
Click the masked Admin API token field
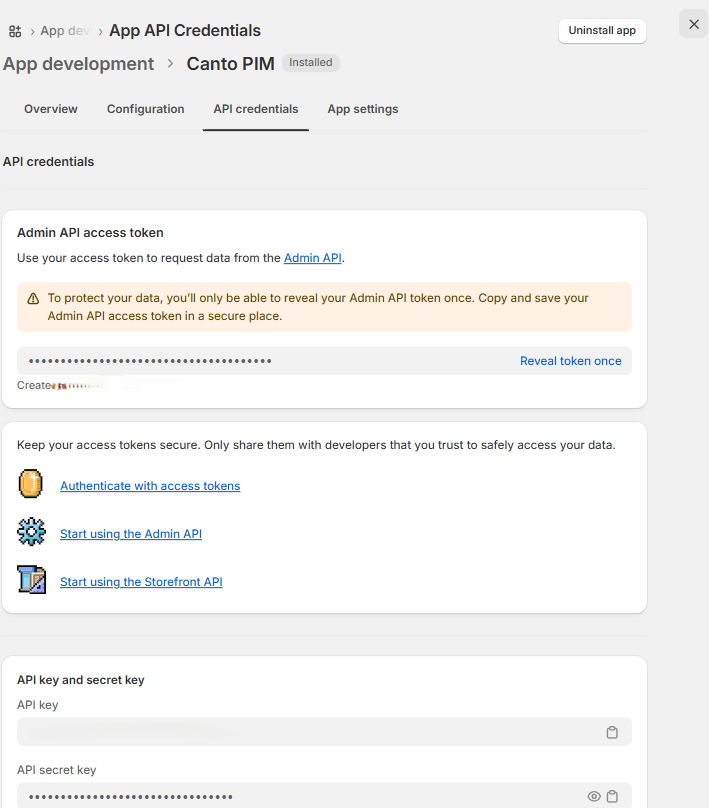click(x=324, y=361)
